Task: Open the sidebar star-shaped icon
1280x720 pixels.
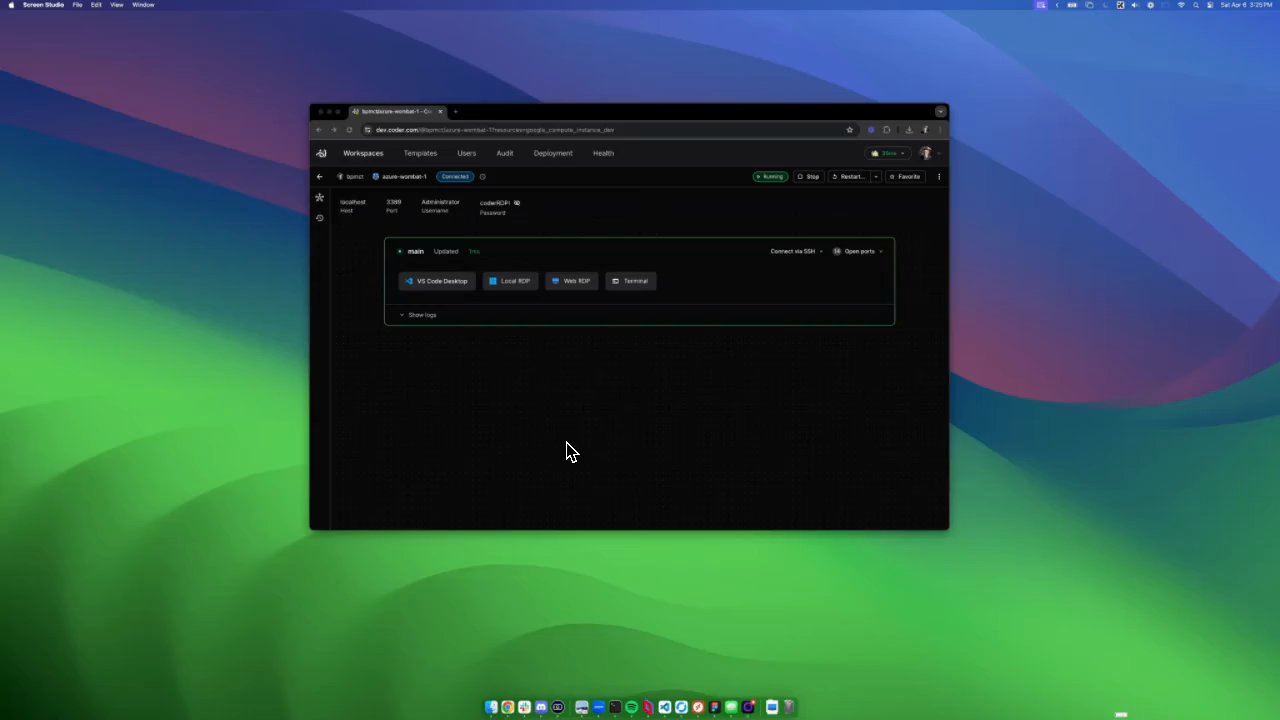Action: tap(320, 198)
